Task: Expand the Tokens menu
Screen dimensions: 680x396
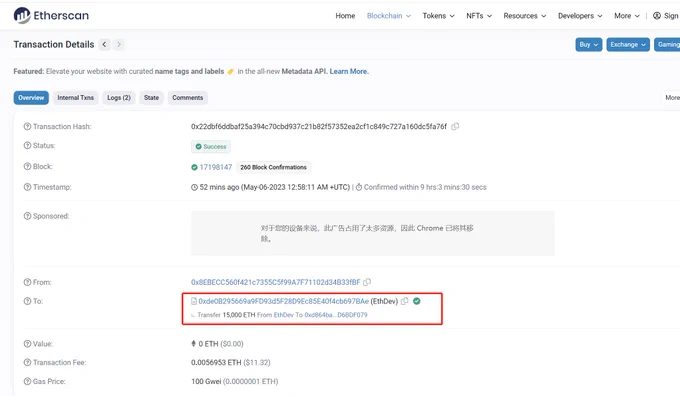Action: (438, 16)
